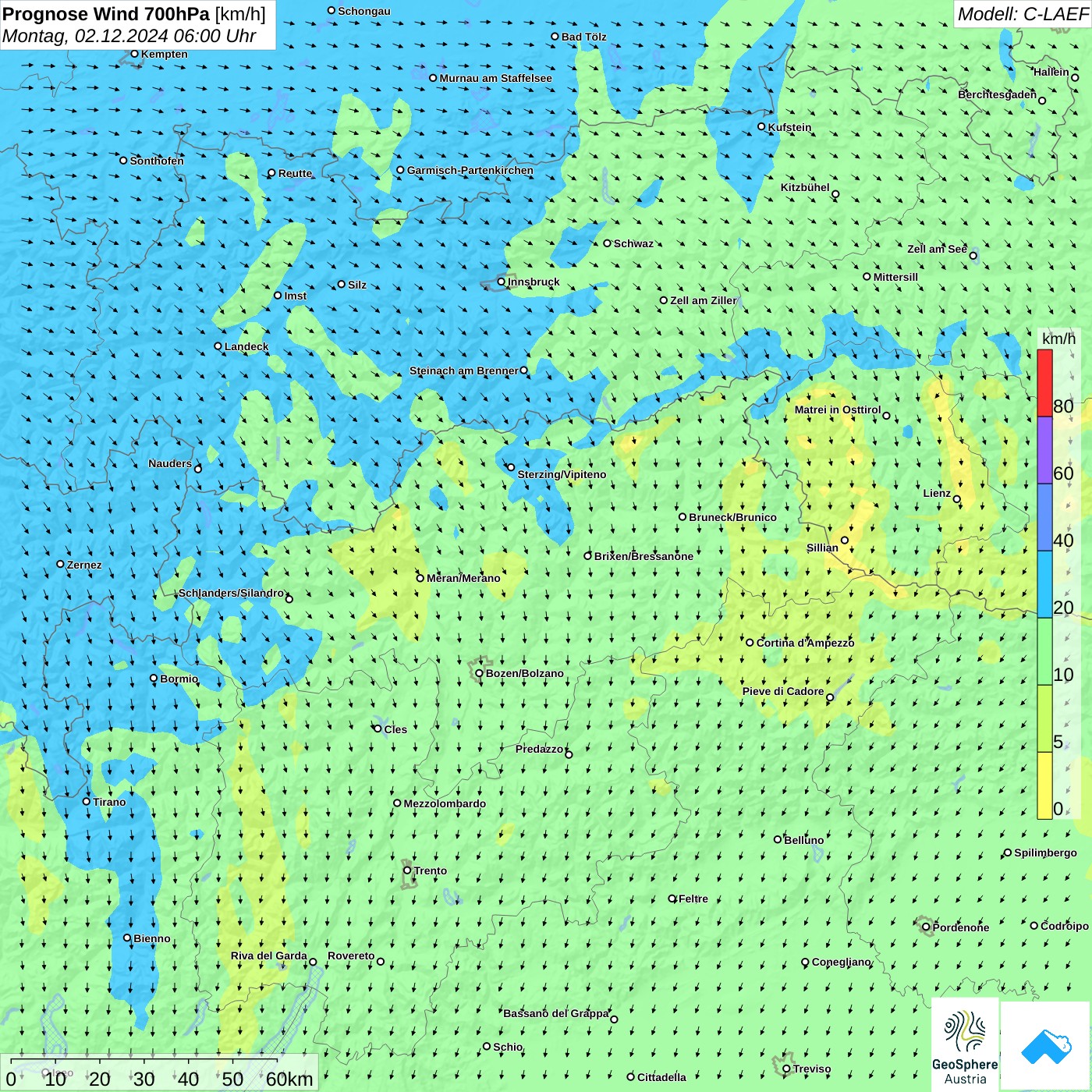Select the red legend swatch above 80

pyautogui.click(x=1045, y=383)
